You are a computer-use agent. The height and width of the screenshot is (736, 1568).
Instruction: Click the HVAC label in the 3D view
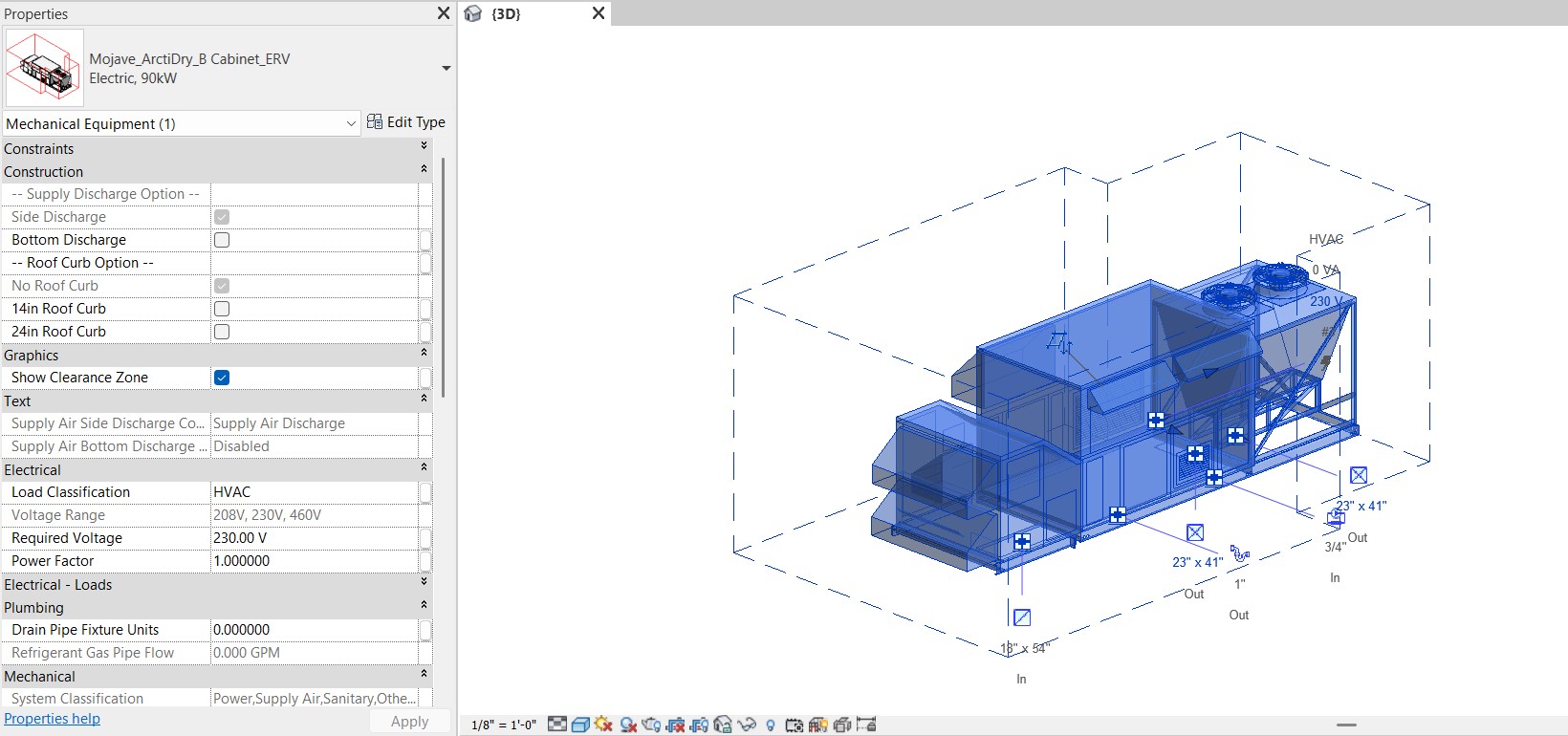(1326, 239)
